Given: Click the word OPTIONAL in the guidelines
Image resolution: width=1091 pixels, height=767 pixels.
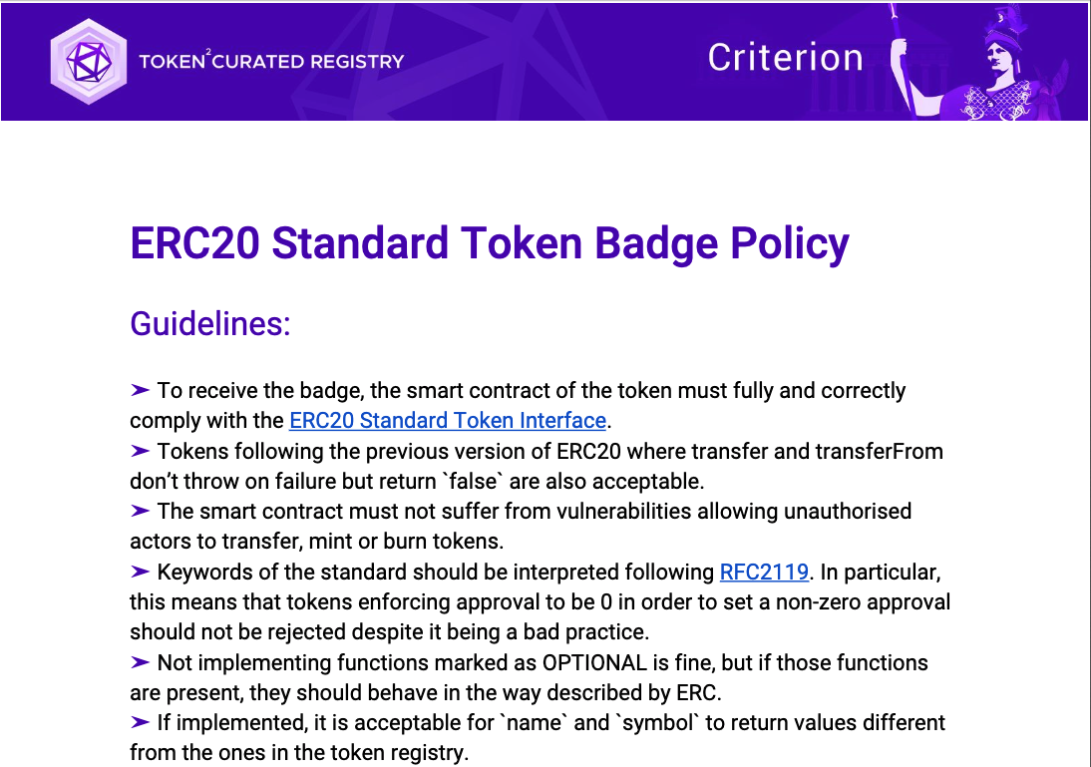Looking at the screenshot, I should [x=595, y=663].
